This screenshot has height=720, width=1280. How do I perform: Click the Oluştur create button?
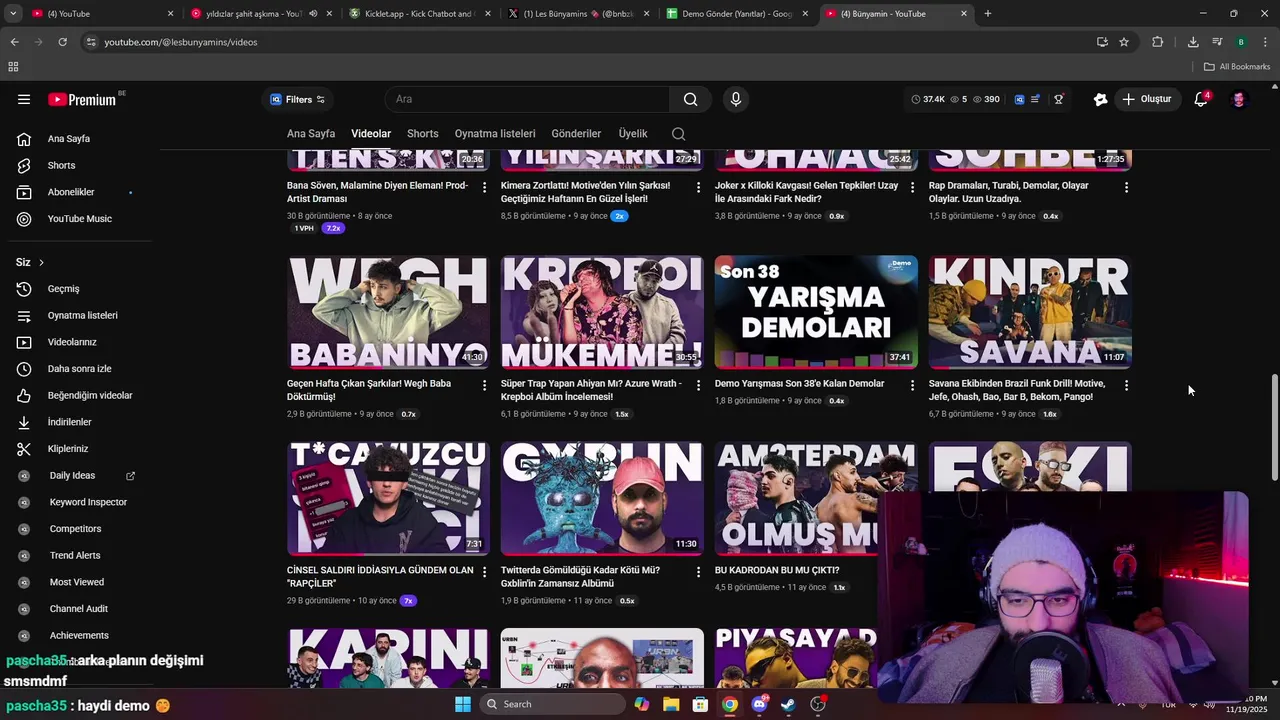[1146, 99]
